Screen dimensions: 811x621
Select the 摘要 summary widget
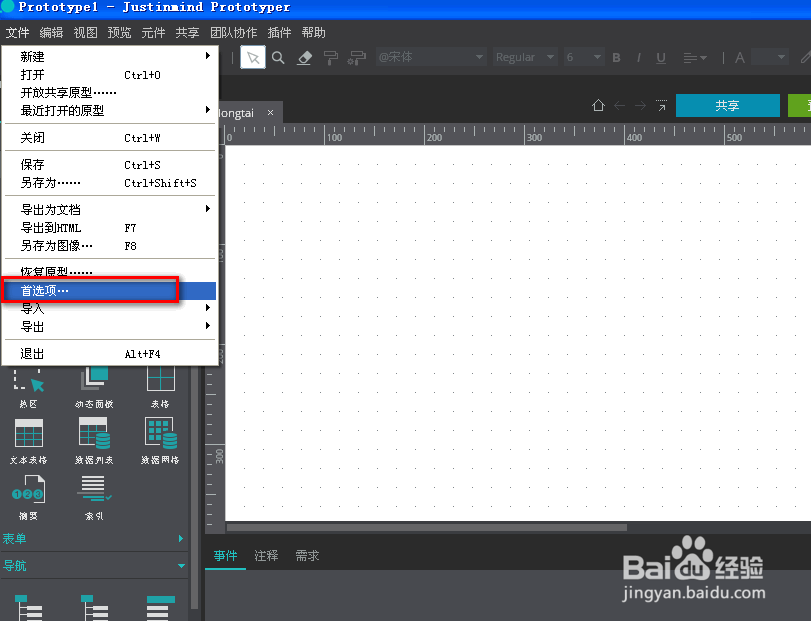(28, 497)
